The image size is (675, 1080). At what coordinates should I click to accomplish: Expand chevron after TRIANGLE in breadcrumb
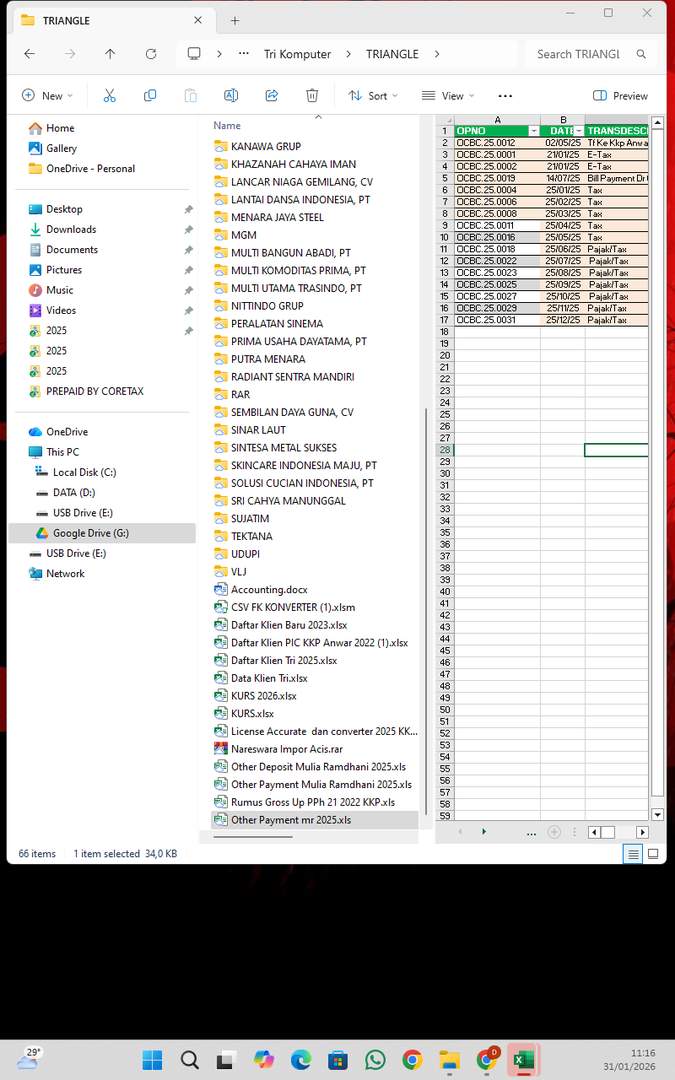(x=437, y=54)
